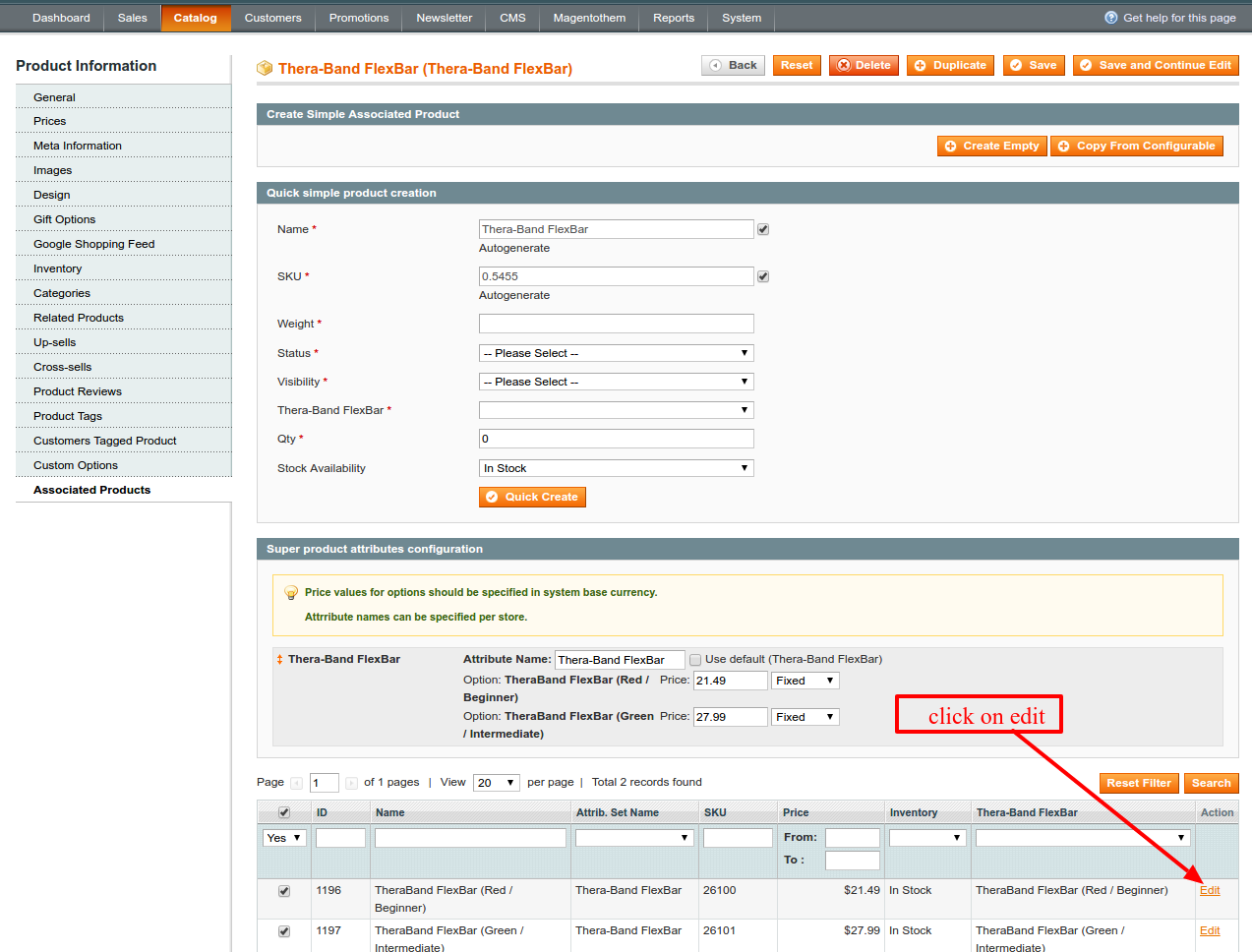
Task: Click the Delete button
Action: pyautogui.click(x=864, y=65)
